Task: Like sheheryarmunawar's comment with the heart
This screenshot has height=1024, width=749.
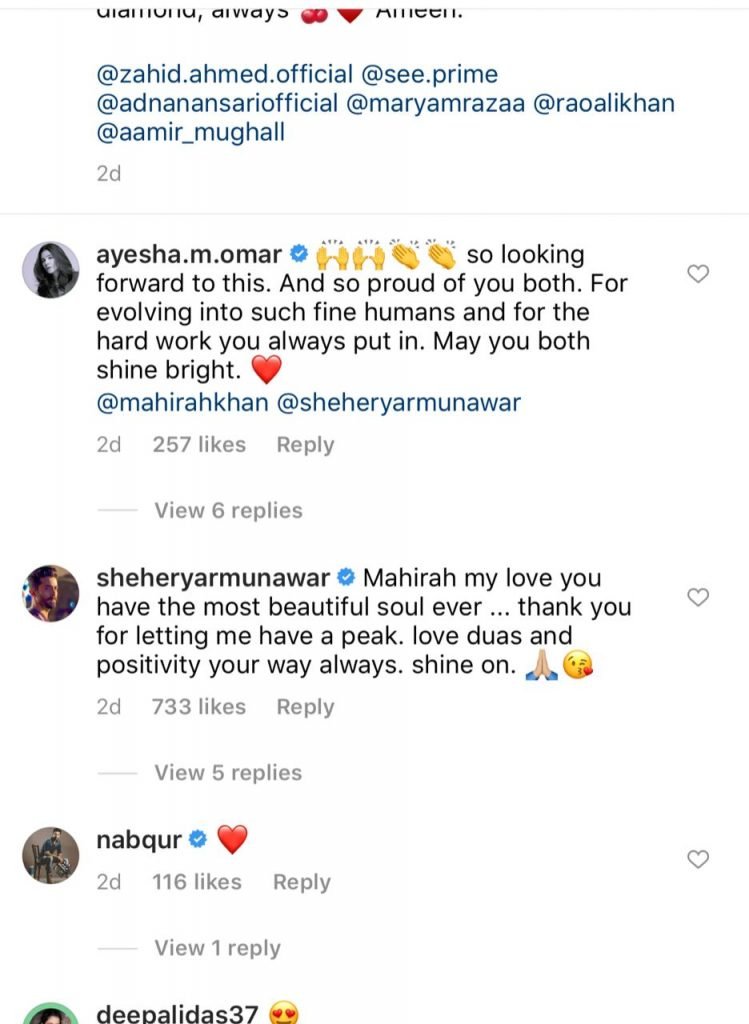Action: pyautogui.click(x=699, y=597)
